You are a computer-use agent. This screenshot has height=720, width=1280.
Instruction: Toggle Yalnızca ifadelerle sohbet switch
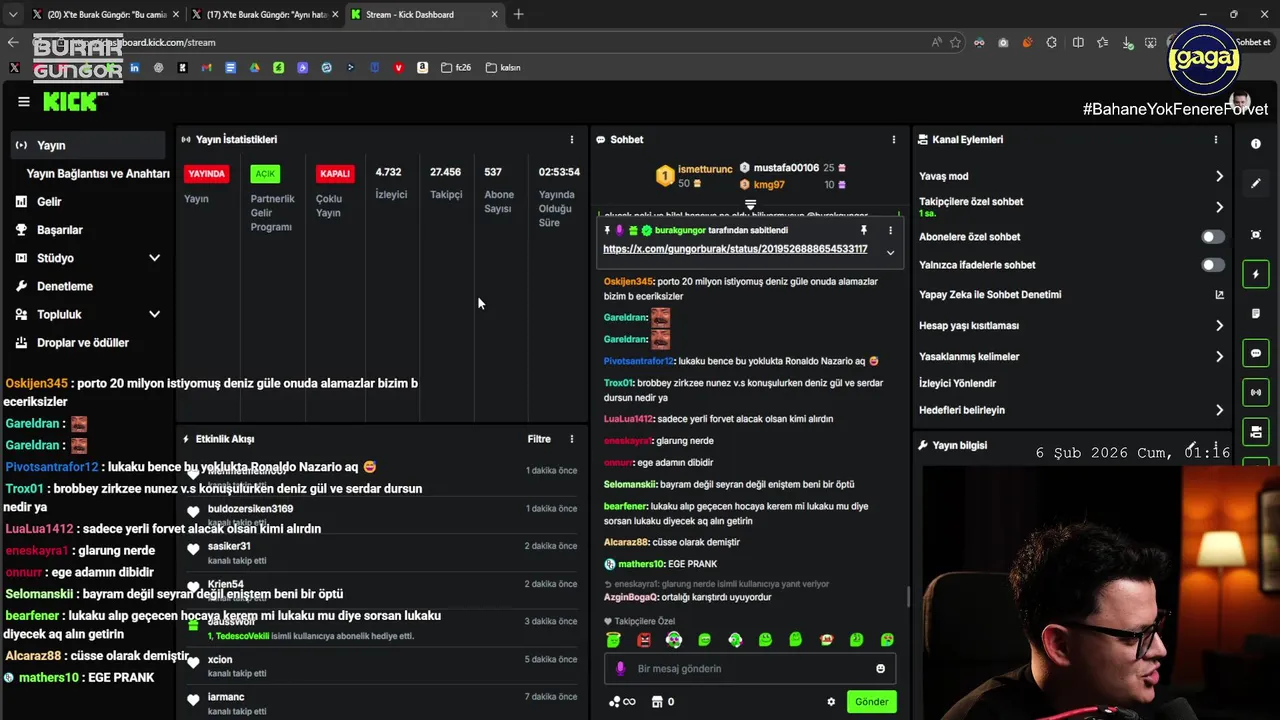point(1213,265)
